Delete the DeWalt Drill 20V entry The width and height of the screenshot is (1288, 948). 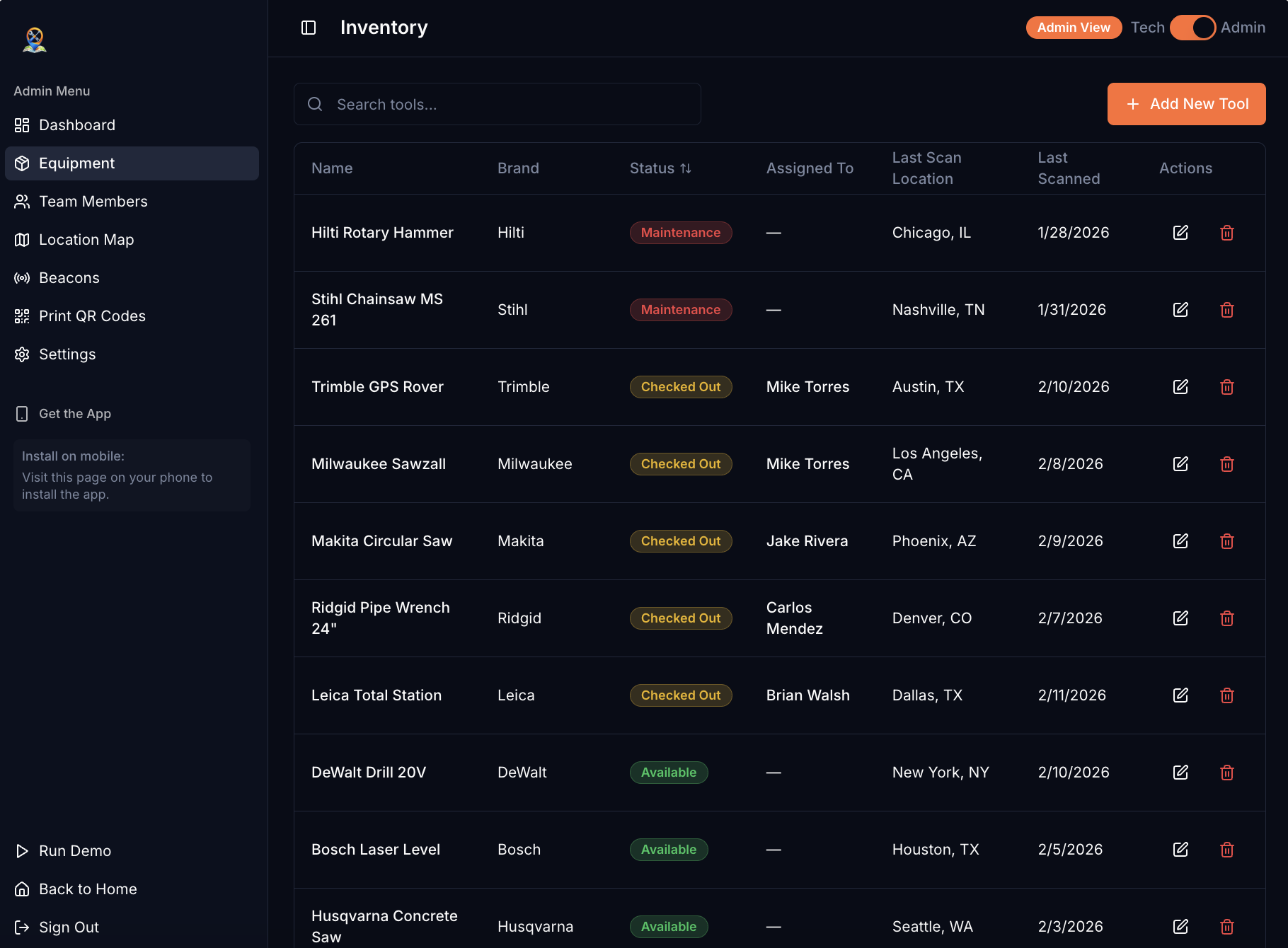(x=1227, y=773)
